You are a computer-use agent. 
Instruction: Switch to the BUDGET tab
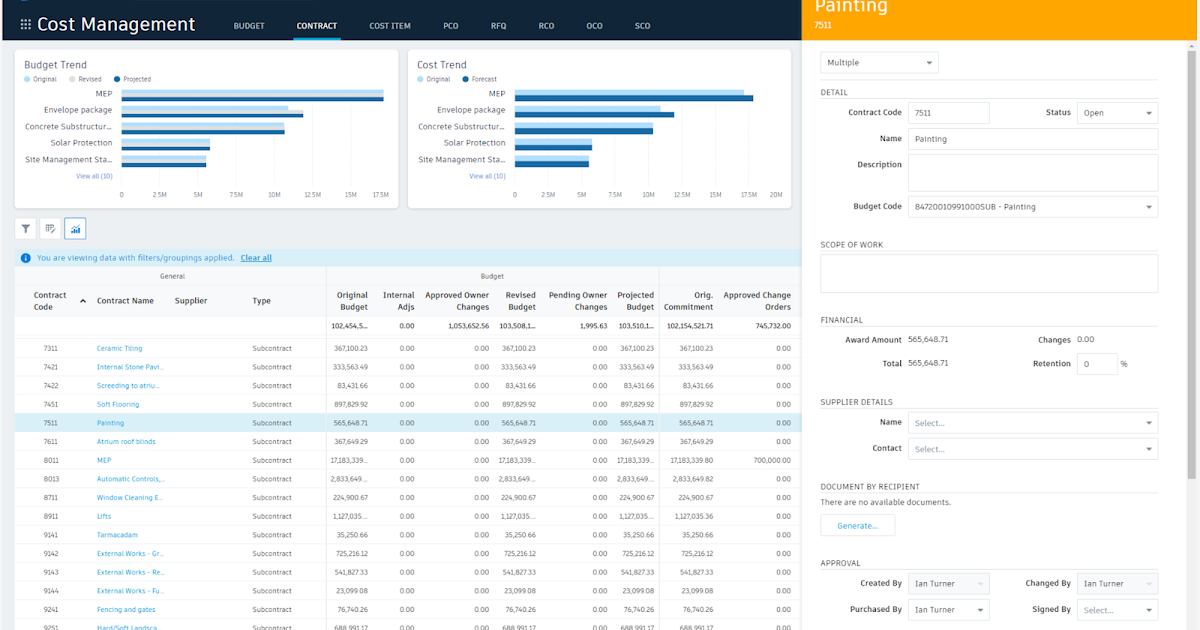(x=248, y=26)
